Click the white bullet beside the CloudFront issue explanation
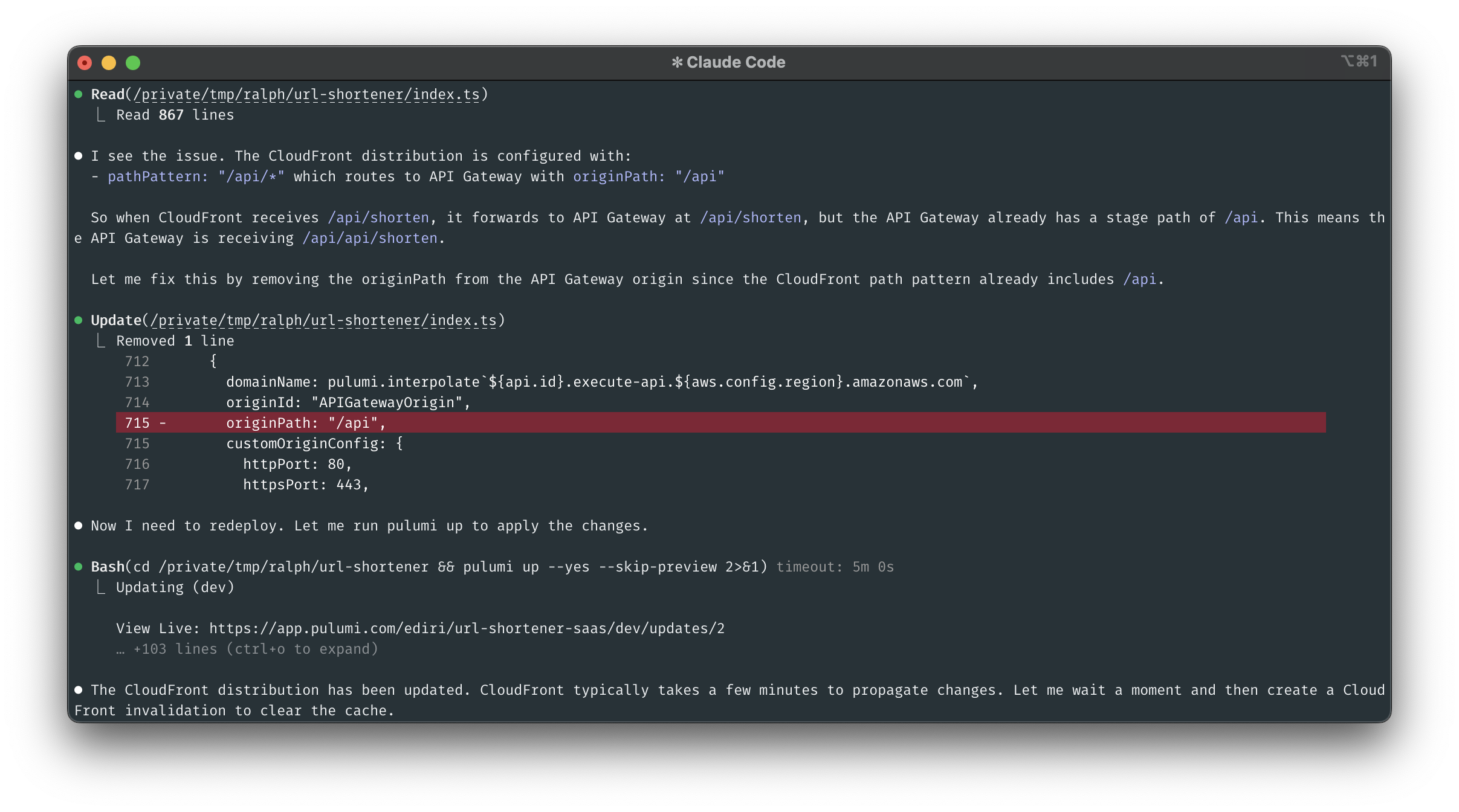Image resolution: width=1459 pixels, height=812 pixels. 80,156
